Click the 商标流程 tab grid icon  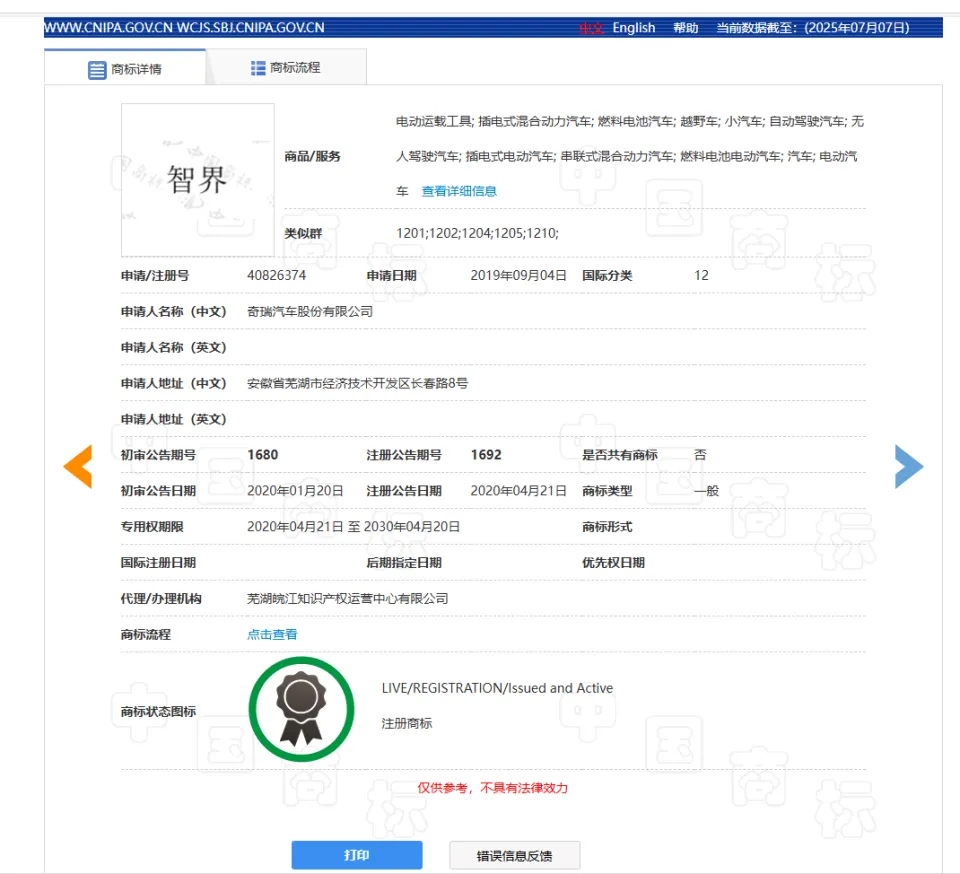258,68
